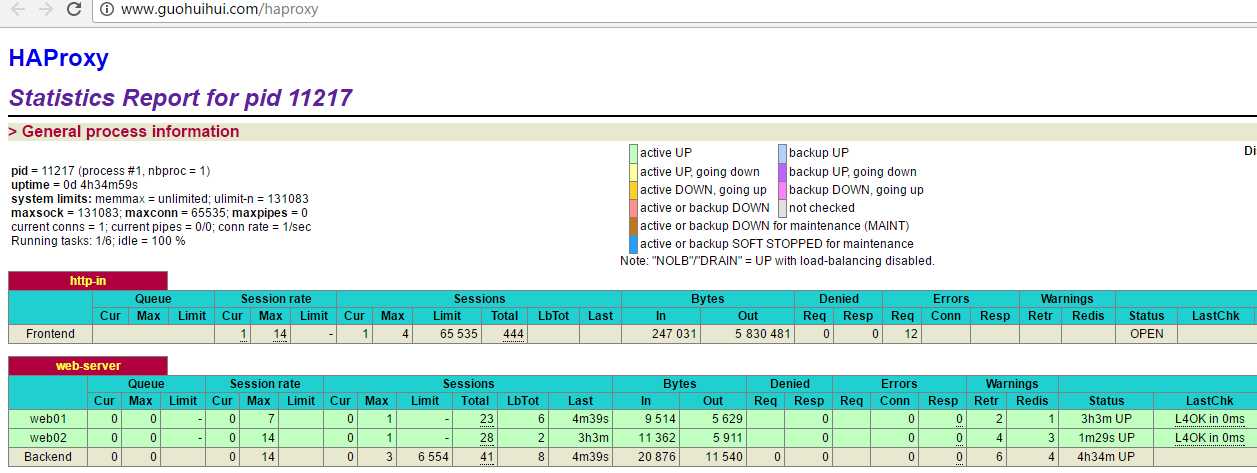Screen dimensions: 1257x473
Task: Click web01 LastChk 'L4OK in 0ms'
Action: pyautogui.click(x=1209, y=419)
